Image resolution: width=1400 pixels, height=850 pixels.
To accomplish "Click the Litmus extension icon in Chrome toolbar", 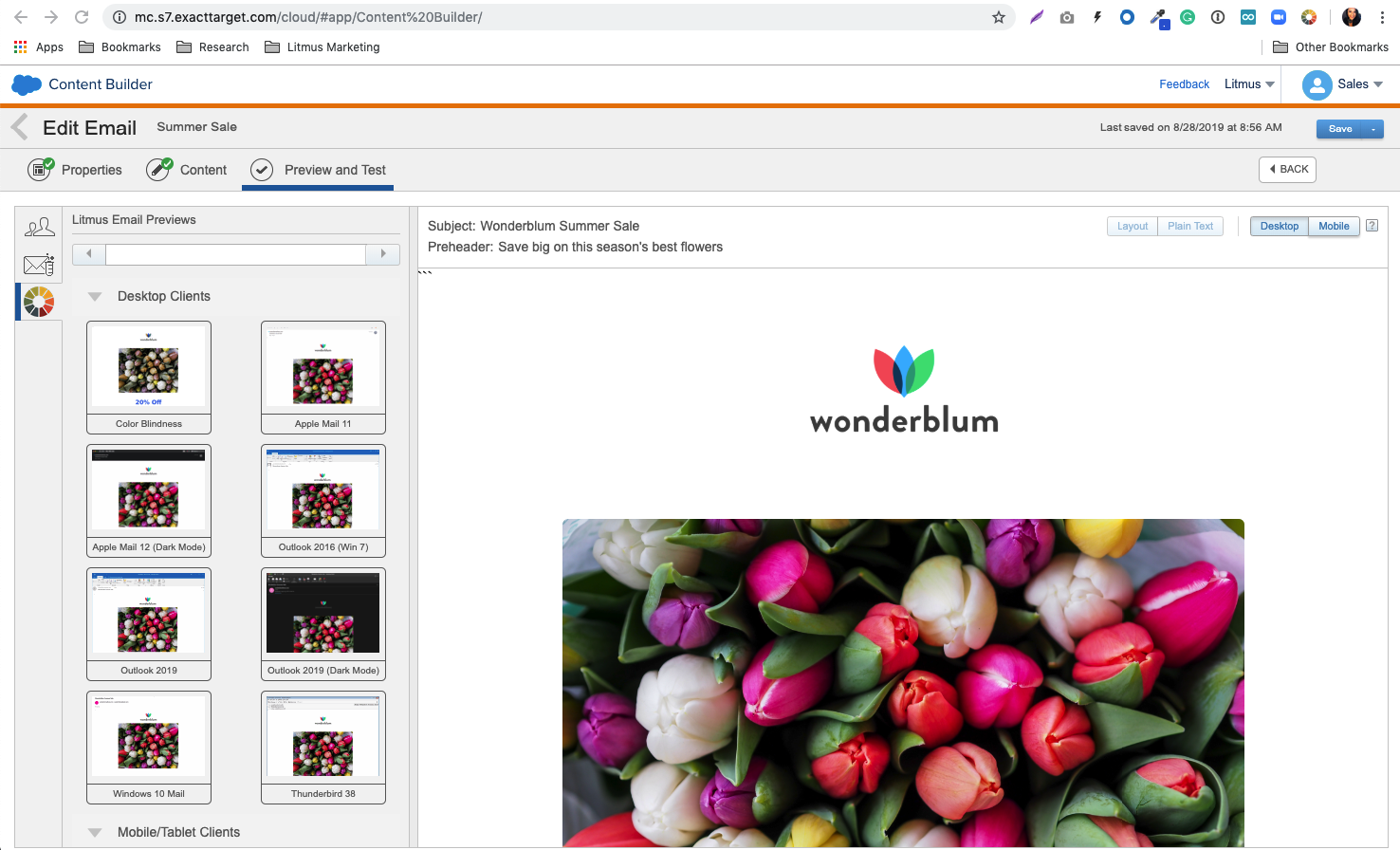I will click(x=1309, y=17).
